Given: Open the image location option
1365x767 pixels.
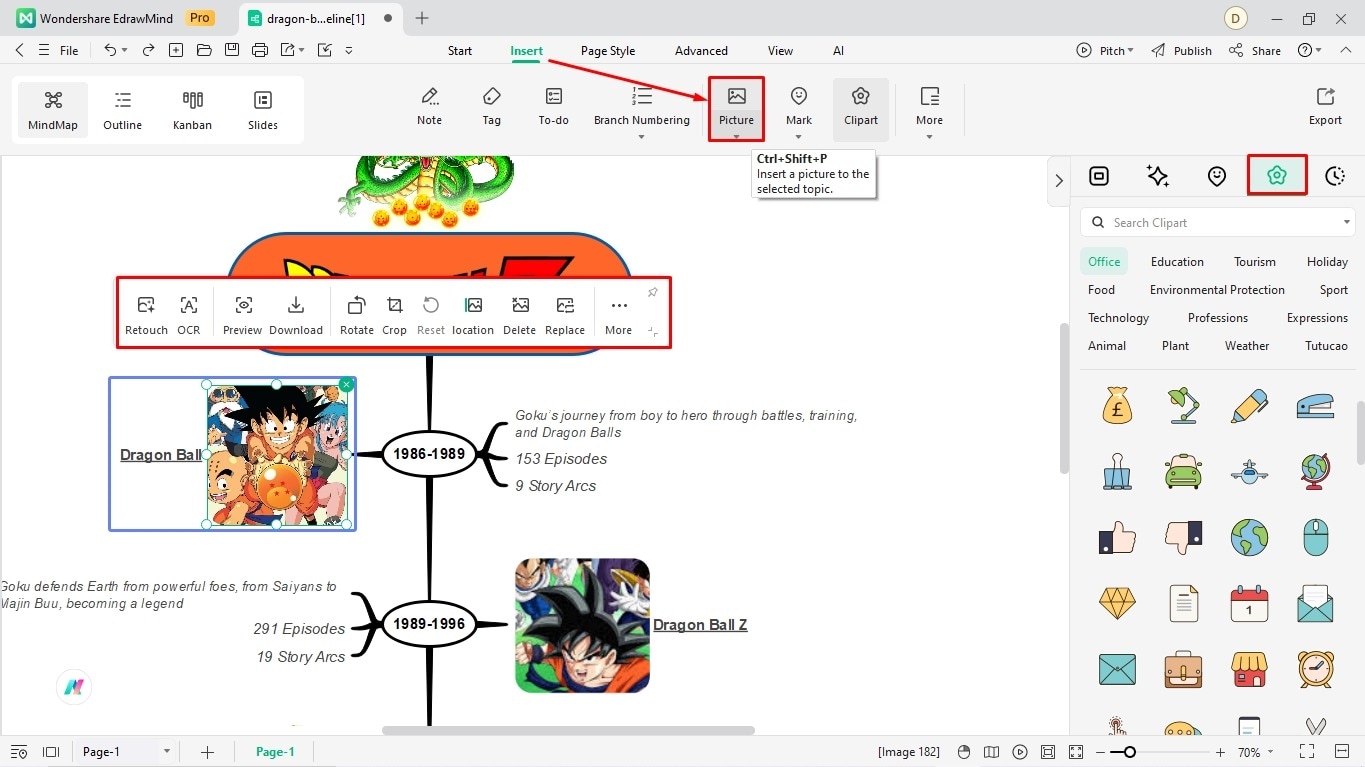Looking at the screenshot, I should 473,315.
